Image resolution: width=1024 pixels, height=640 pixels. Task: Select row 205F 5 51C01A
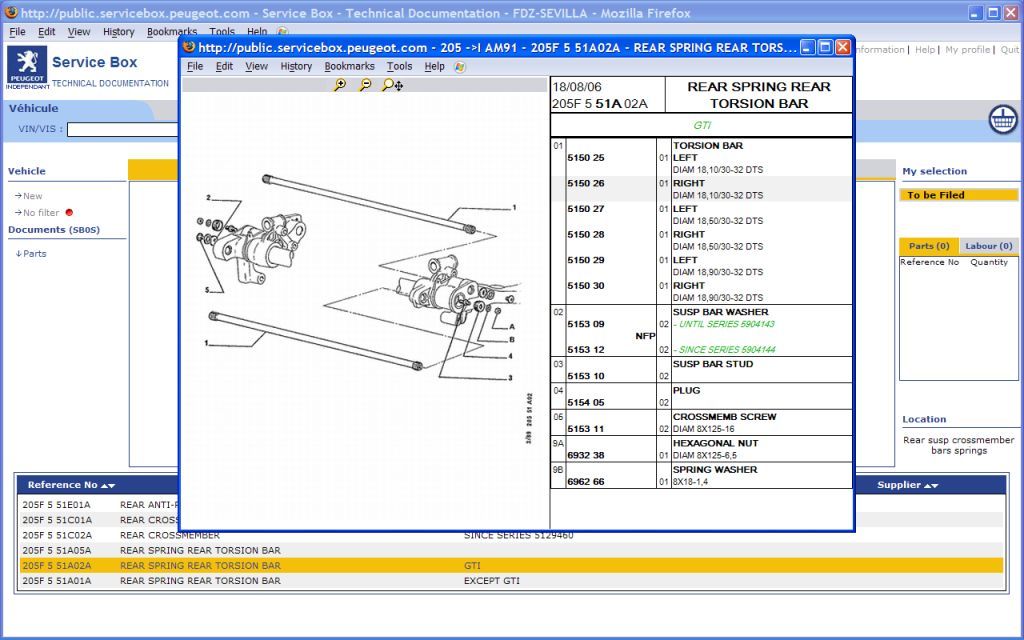click(x=511, y=520)
